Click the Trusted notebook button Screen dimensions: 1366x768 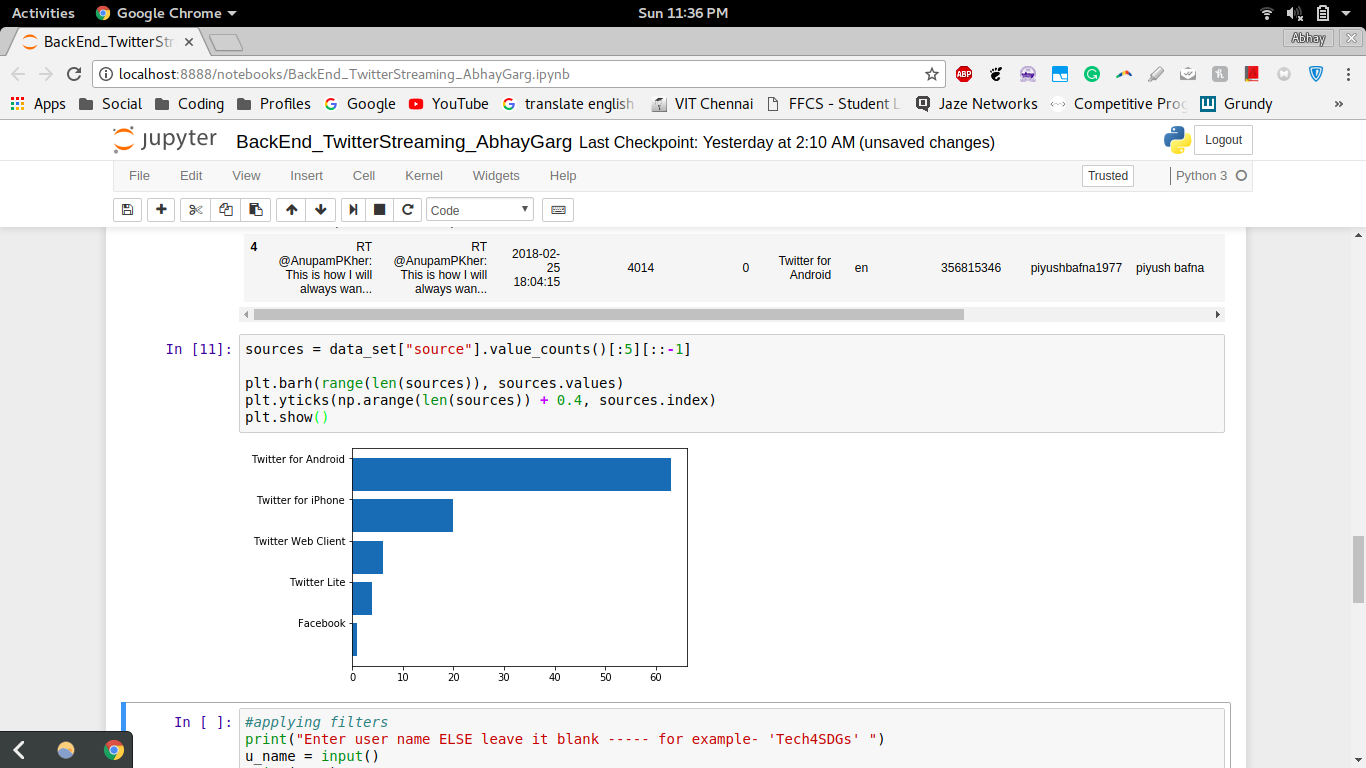pyautogui.click(x=1108, y=175)
